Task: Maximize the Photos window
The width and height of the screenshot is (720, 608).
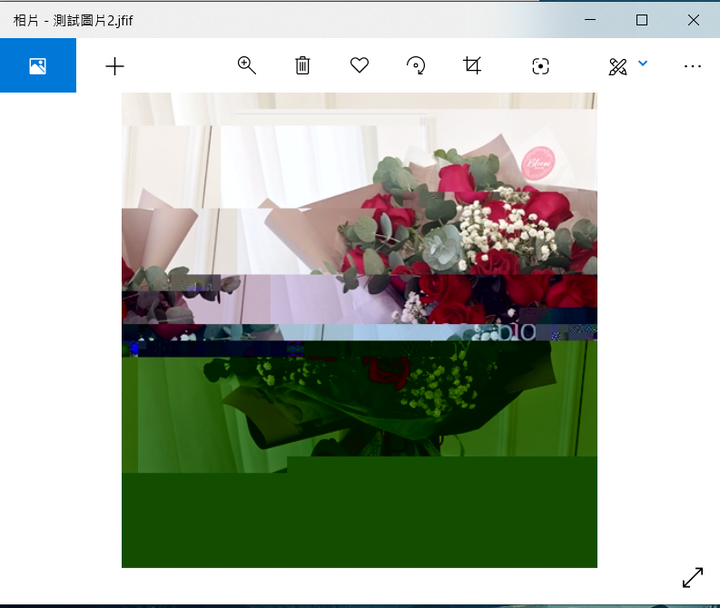Action: pyautogui.click(x=641, y=20)
